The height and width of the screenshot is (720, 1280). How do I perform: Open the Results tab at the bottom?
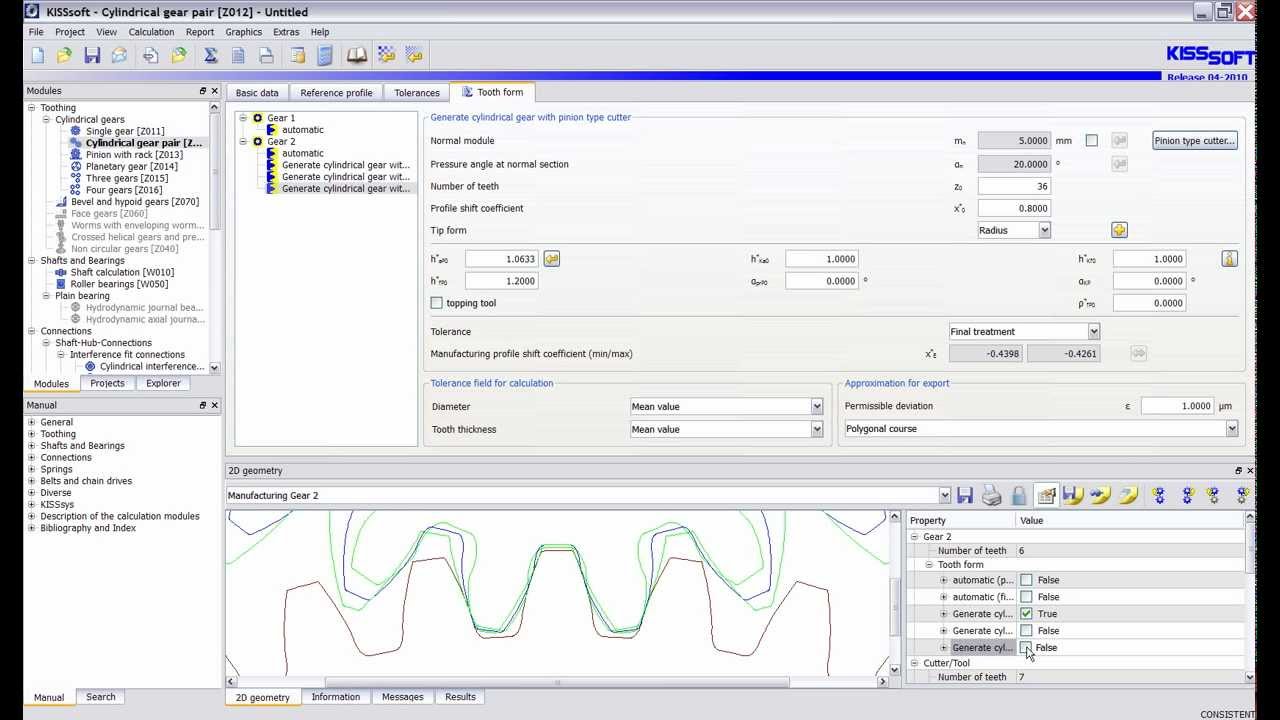point(460,697)
